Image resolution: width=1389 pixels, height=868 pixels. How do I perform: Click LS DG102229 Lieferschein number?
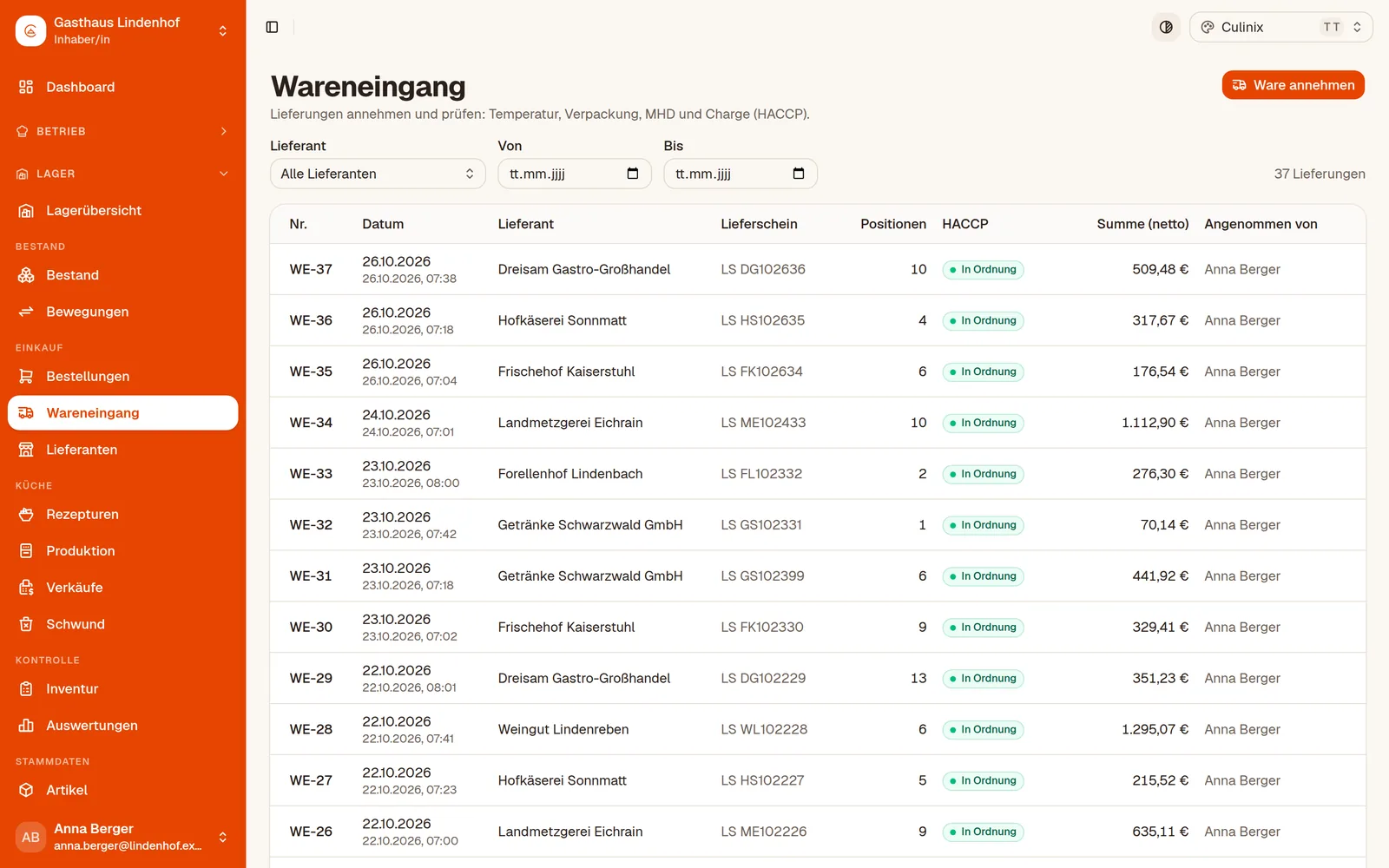[x=763, y=678]
